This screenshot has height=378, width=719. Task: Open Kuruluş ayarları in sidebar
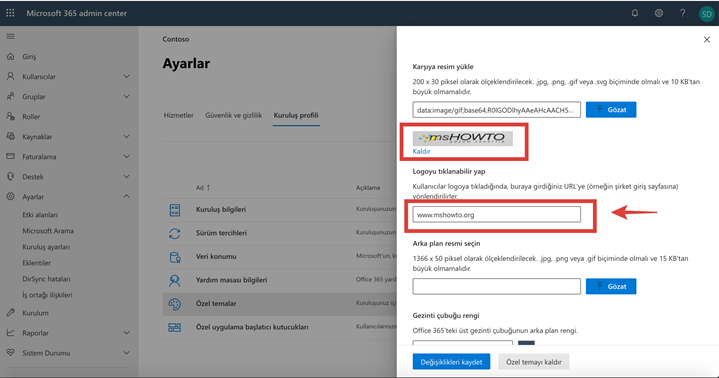coord(46,247)
